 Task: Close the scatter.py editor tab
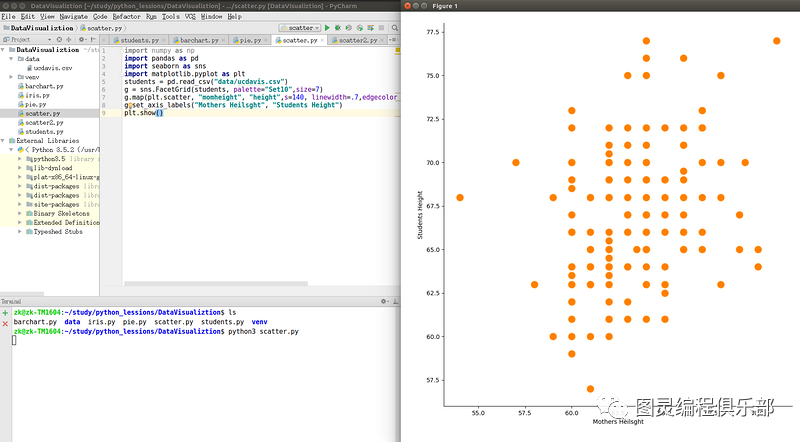(x=322, y=40)
